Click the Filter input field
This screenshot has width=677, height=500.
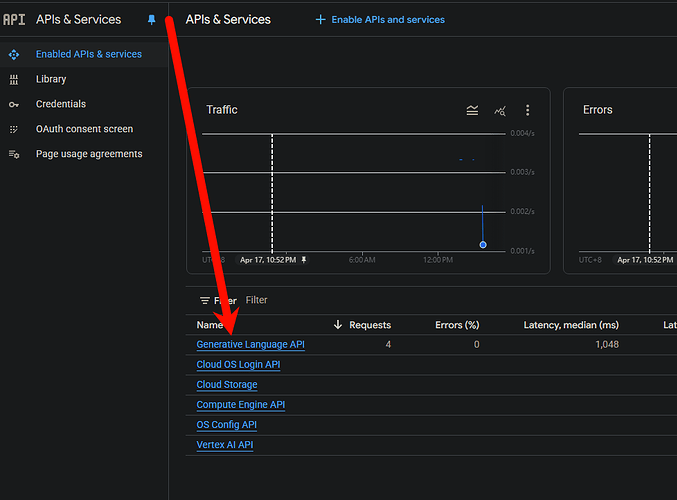click(256, 300)
